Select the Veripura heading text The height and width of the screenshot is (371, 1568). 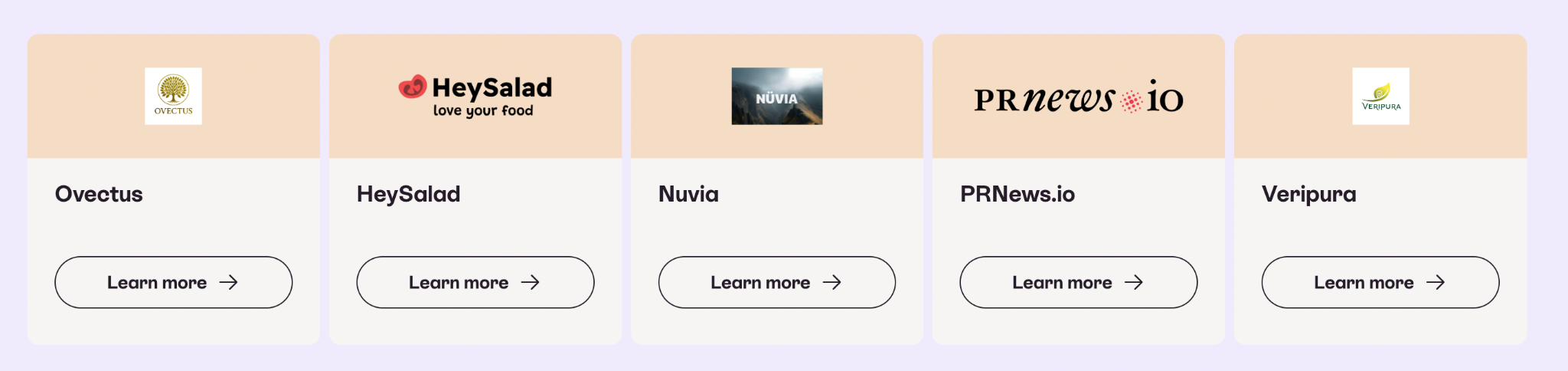coord(1308,194)
